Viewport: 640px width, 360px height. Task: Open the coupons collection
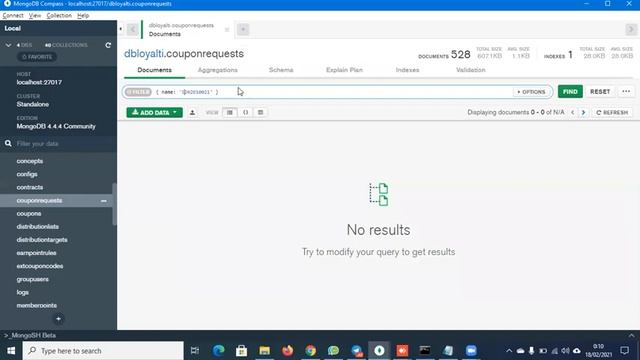(29, 214)
